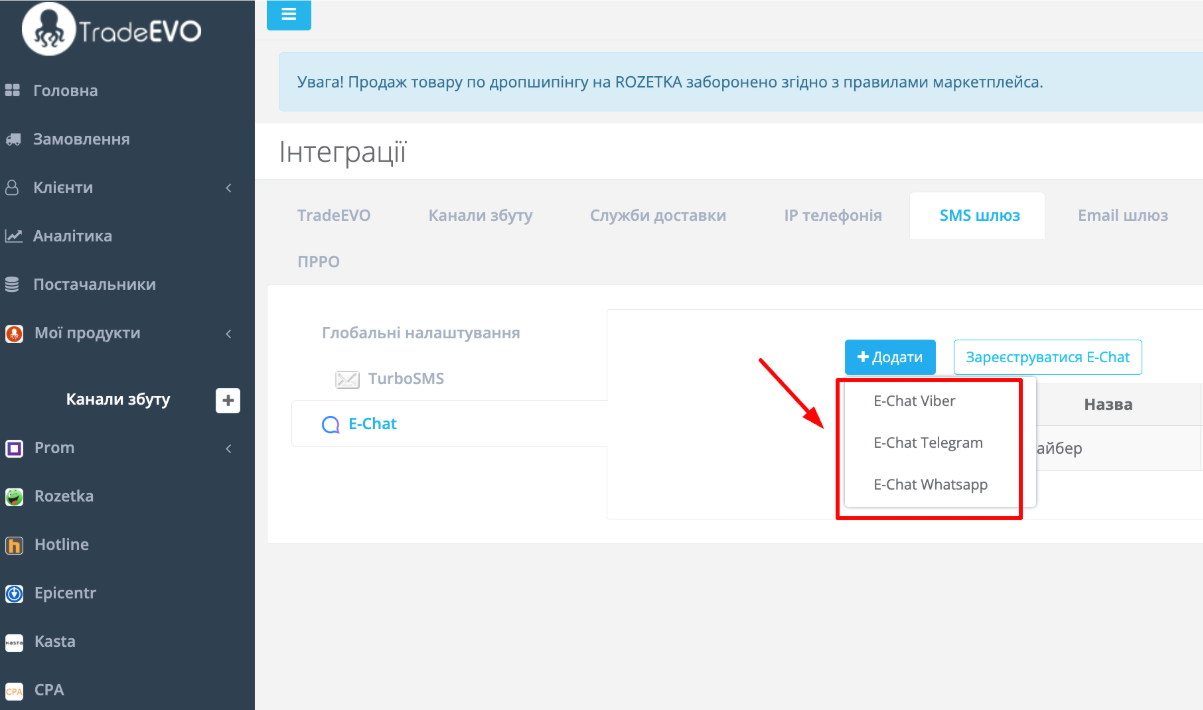This screenshot has width=1203, height=710.
Task: Choose E-Chat Viber from dropdown
Action: tap(915, 401)
